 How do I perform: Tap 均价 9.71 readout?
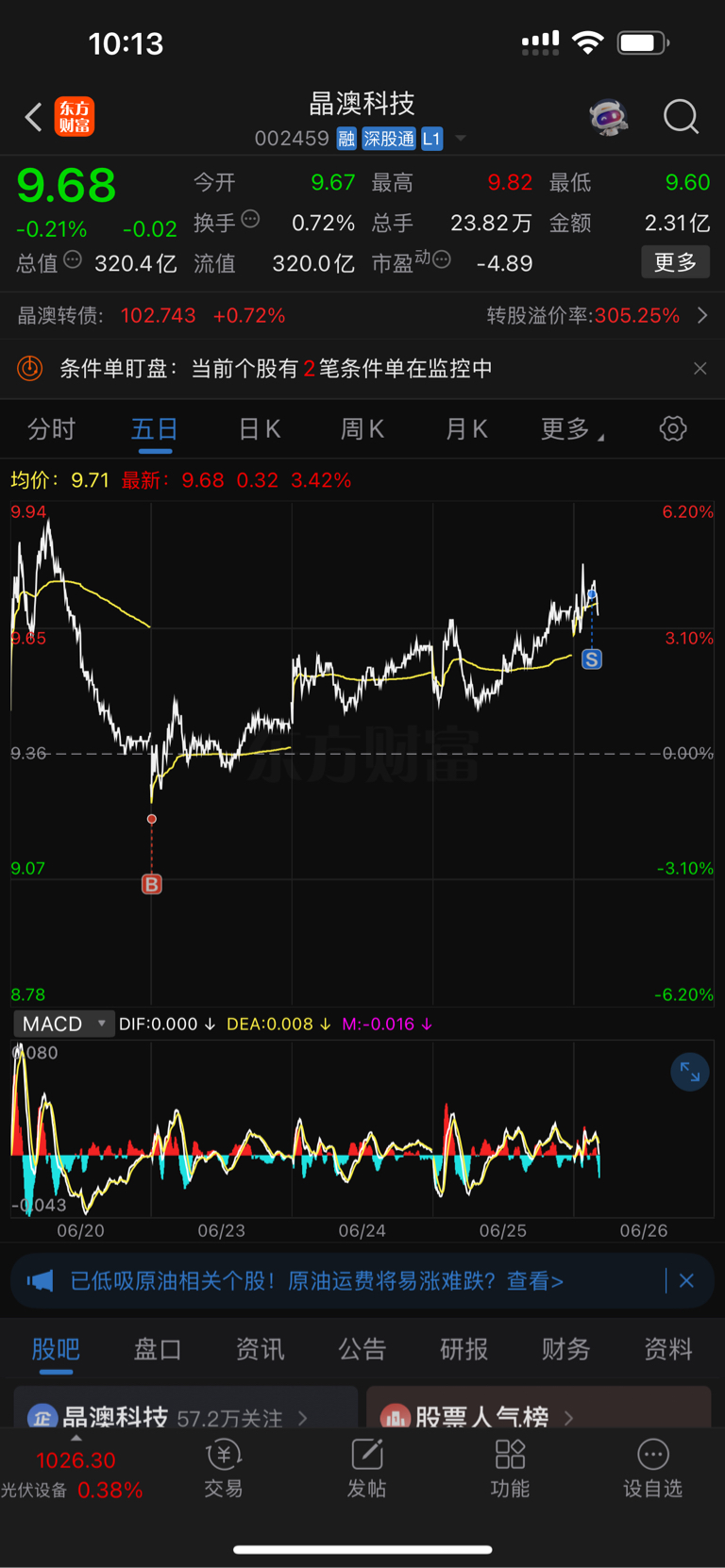(x=59, y=480)
